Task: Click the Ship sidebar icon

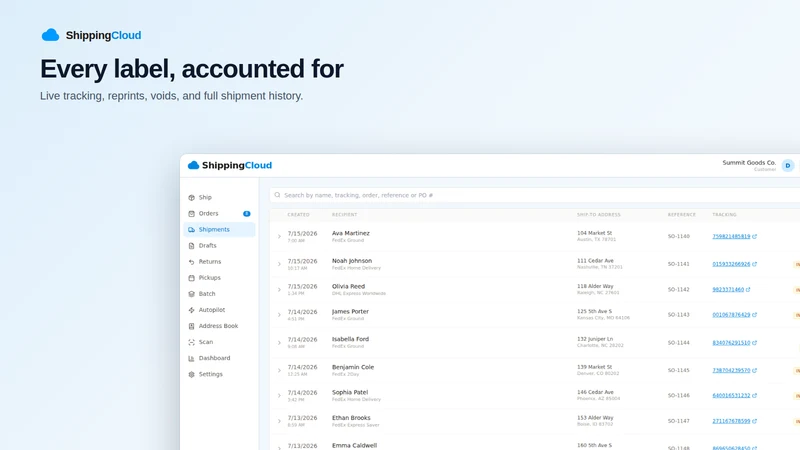Action: 191,197
